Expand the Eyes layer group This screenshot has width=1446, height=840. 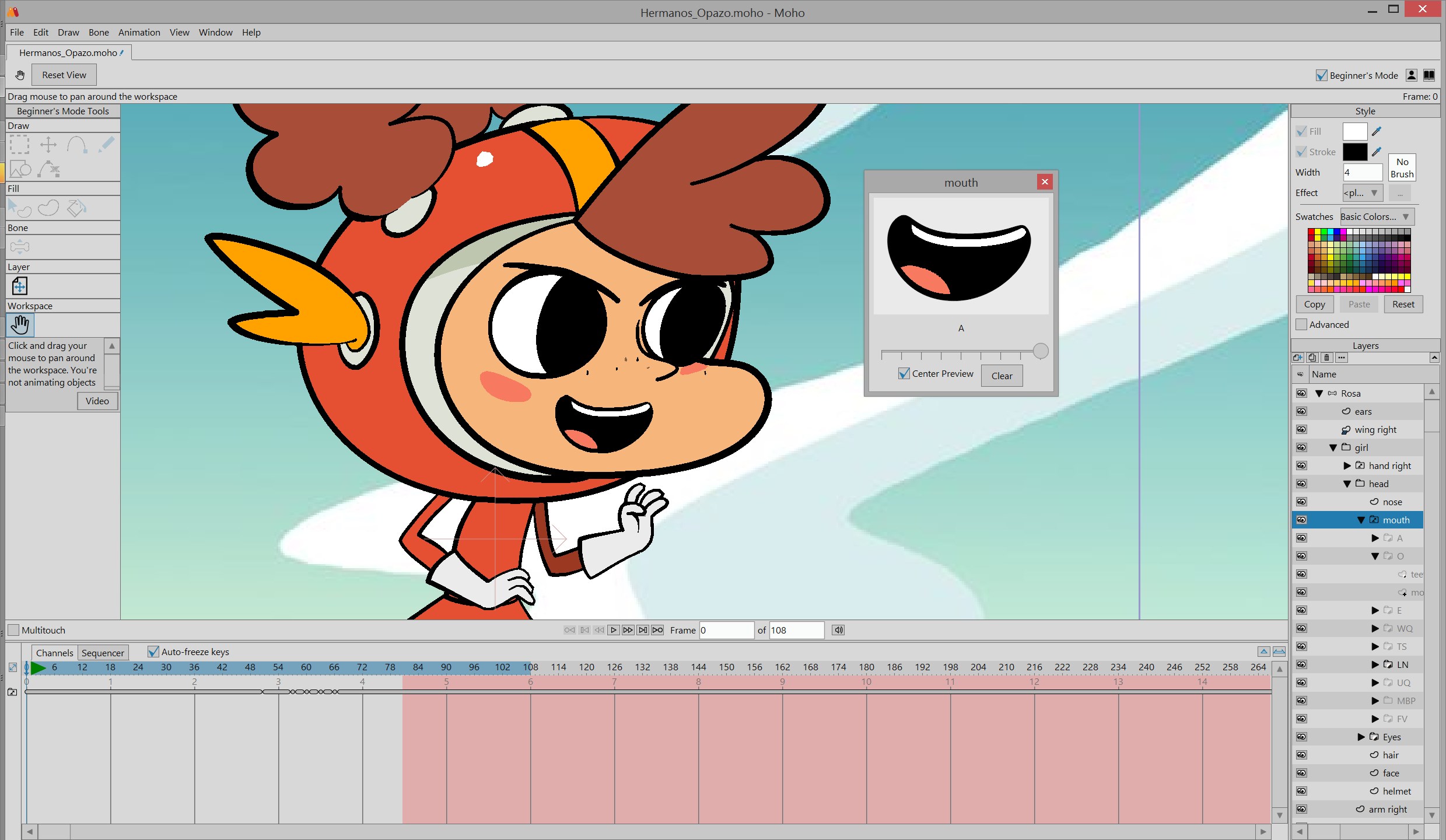click(x=1361, y=737)
